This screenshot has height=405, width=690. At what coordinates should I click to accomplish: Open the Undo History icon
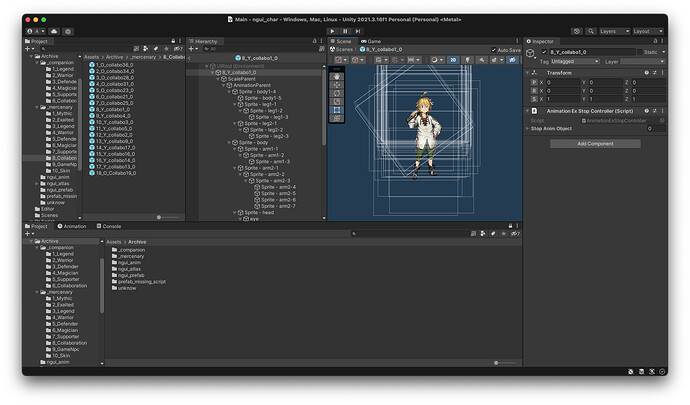click(576, 31)
